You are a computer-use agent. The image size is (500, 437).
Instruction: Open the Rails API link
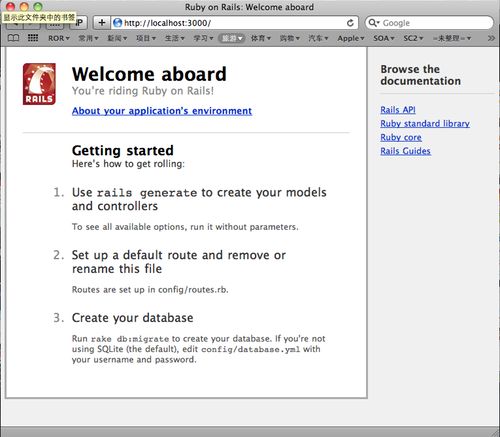point(398,110)
